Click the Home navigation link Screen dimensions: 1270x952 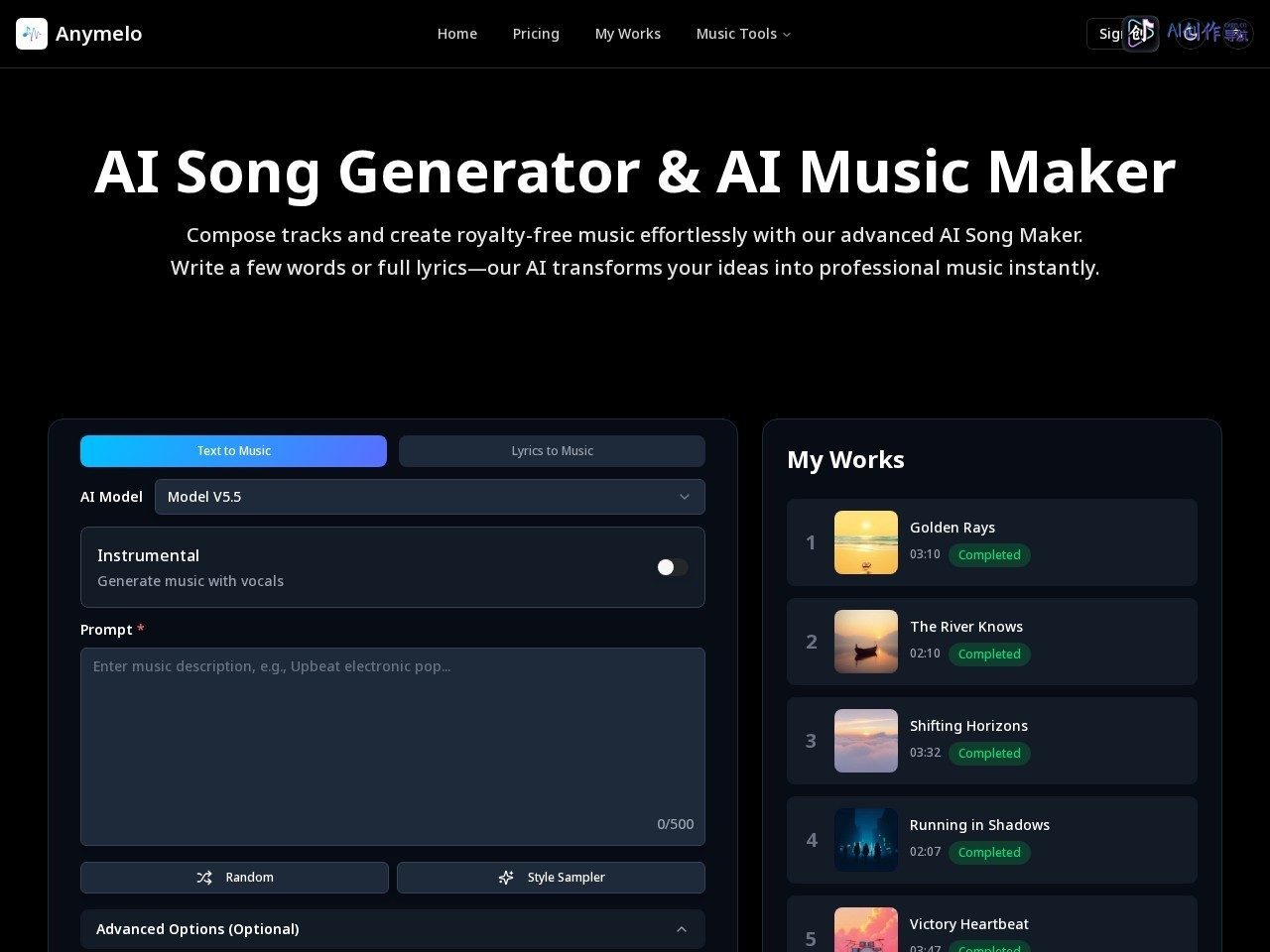click(x=457, y=34)
